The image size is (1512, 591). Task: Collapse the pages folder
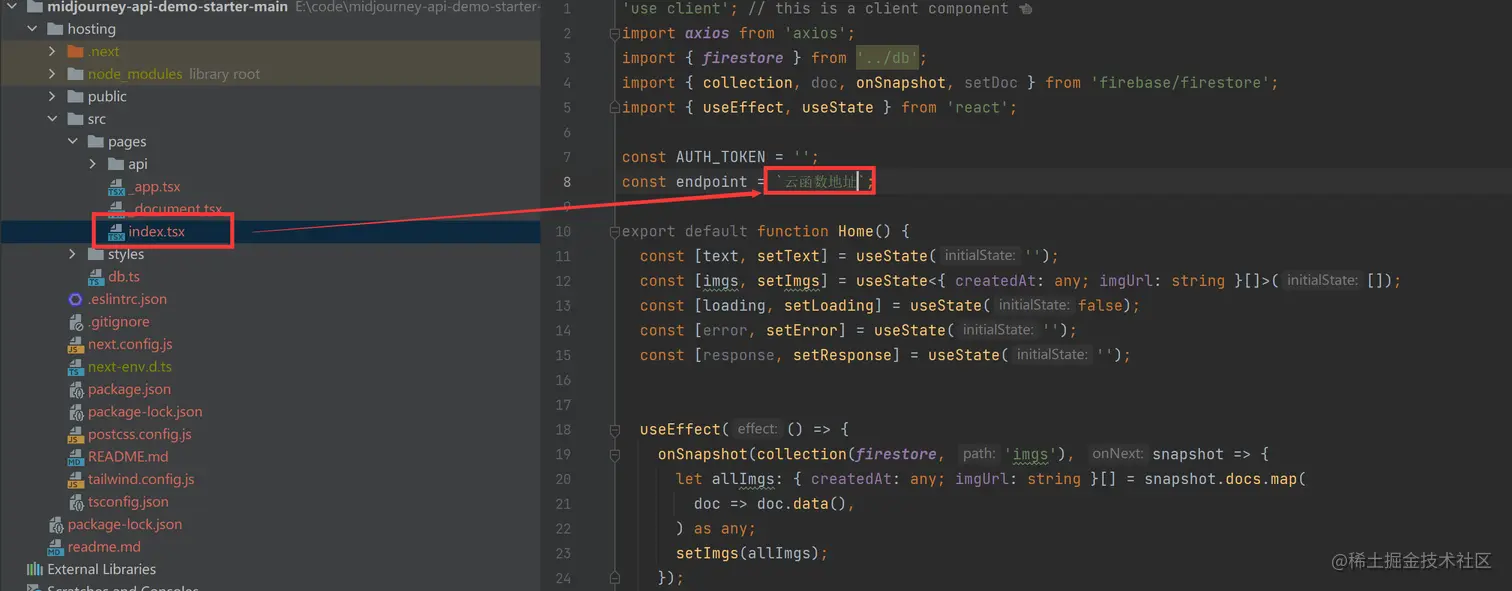(72, 142)
